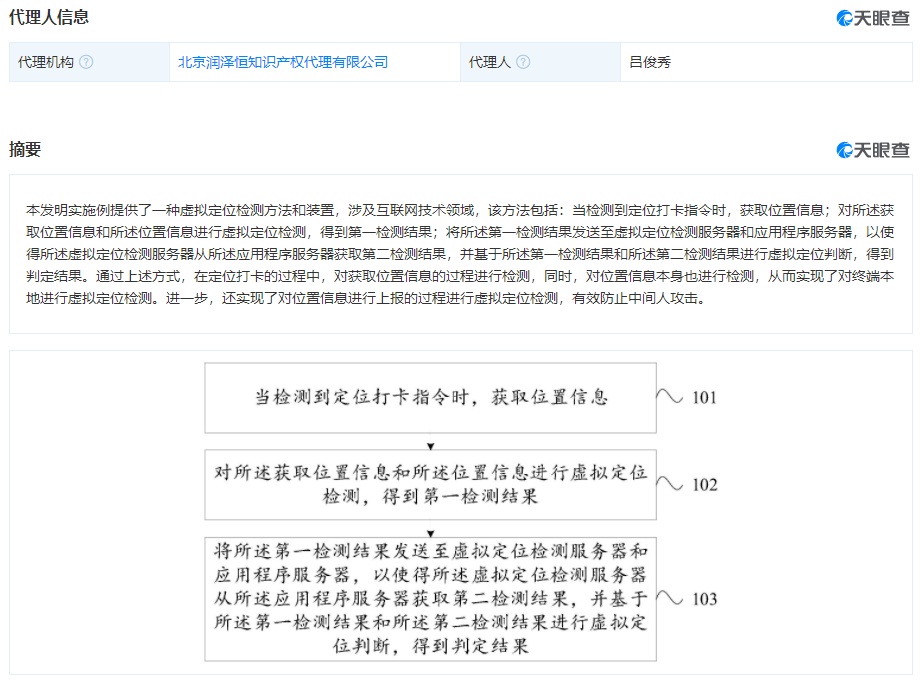
Task: Click help icon beside 代理人
Action: [x=523, y=62]
